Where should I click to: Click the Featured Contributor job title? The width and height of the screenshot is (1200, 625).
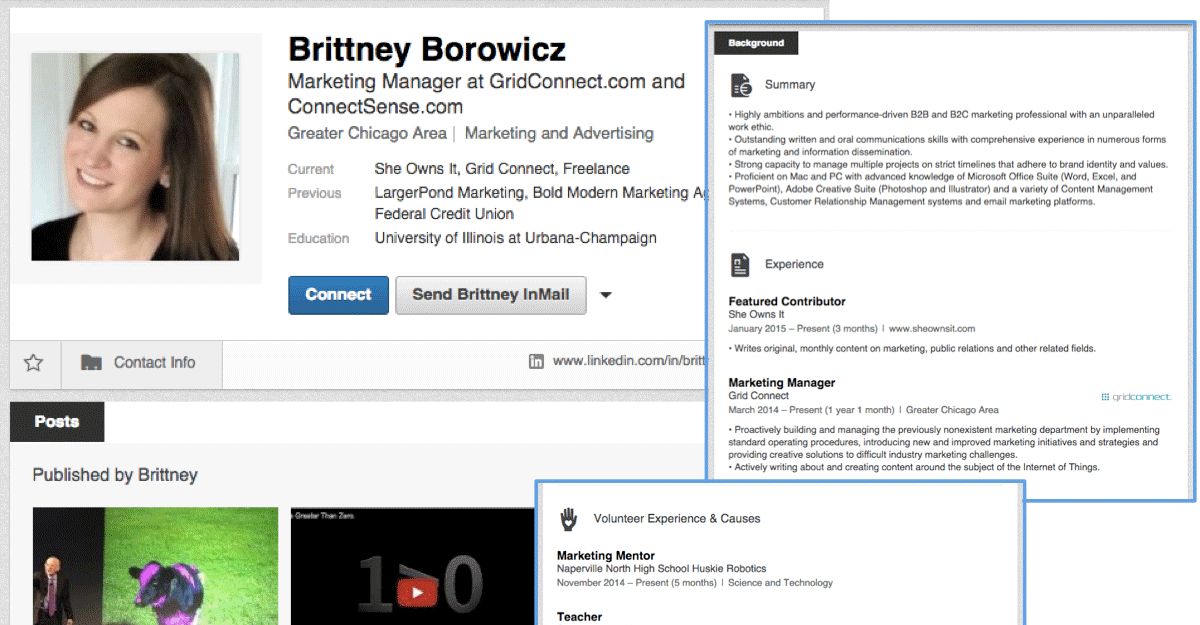click(787, 301)
